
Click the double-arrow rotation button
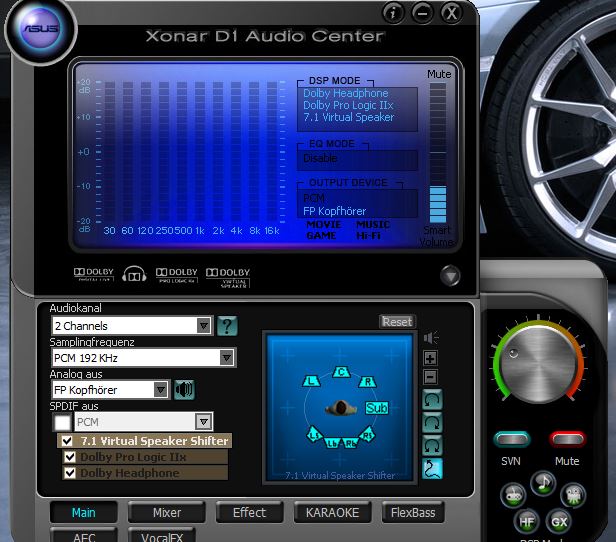(x=432, y=446)
